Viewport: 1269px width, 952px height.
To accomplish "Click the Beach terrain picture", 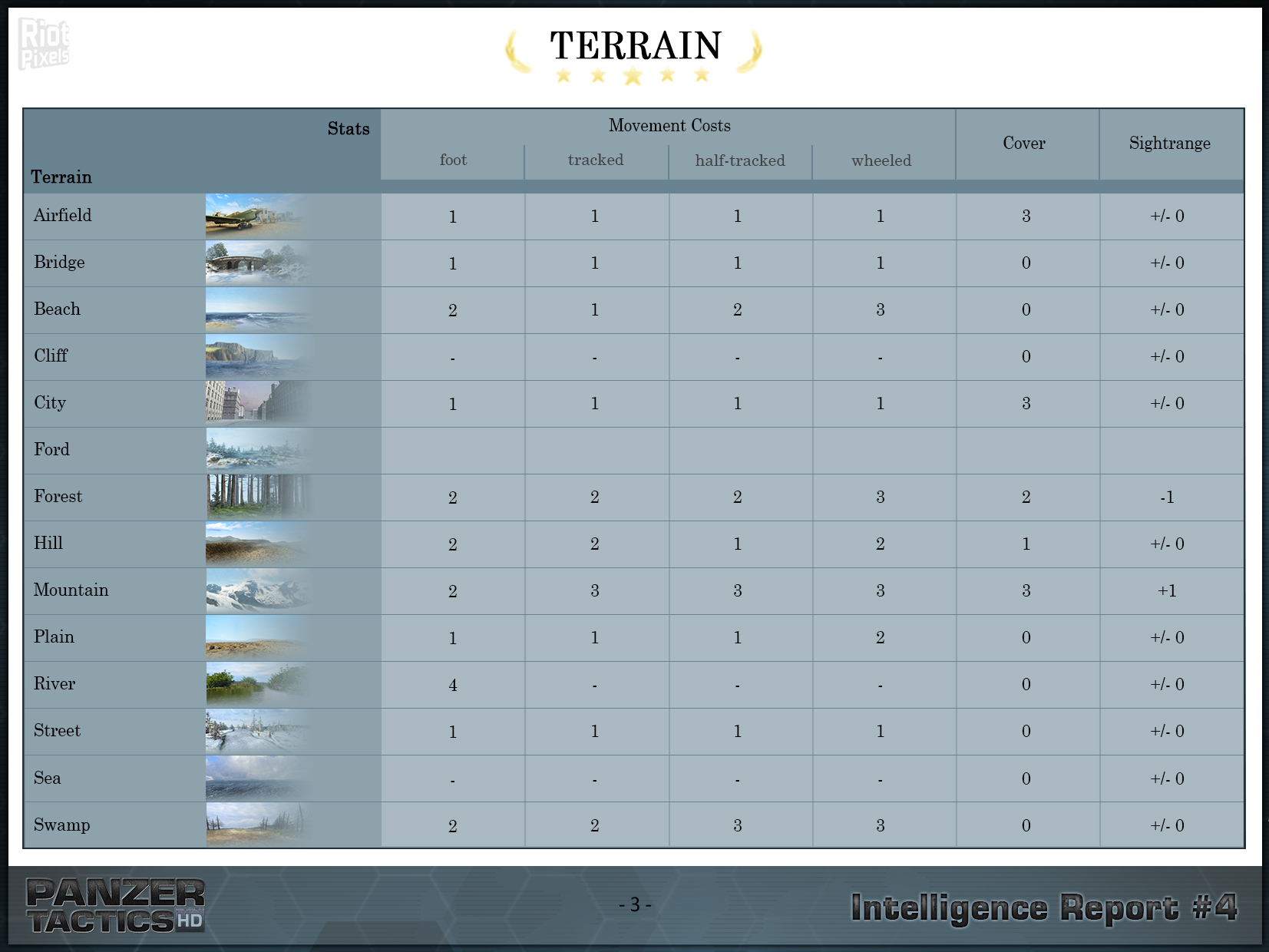I will (x=257, y=309).
